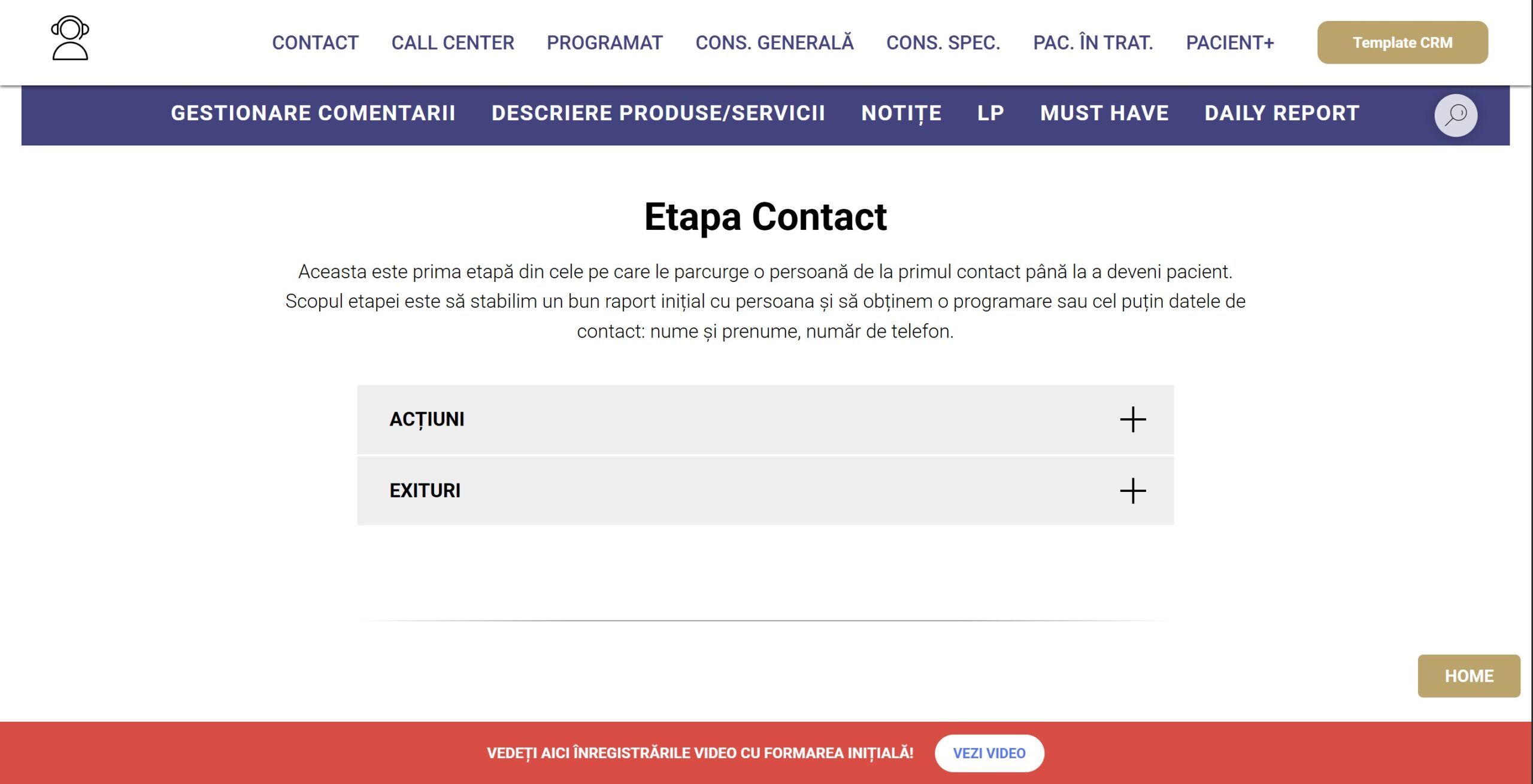Go to CALL CENTER in top navigation

point(453,42)
